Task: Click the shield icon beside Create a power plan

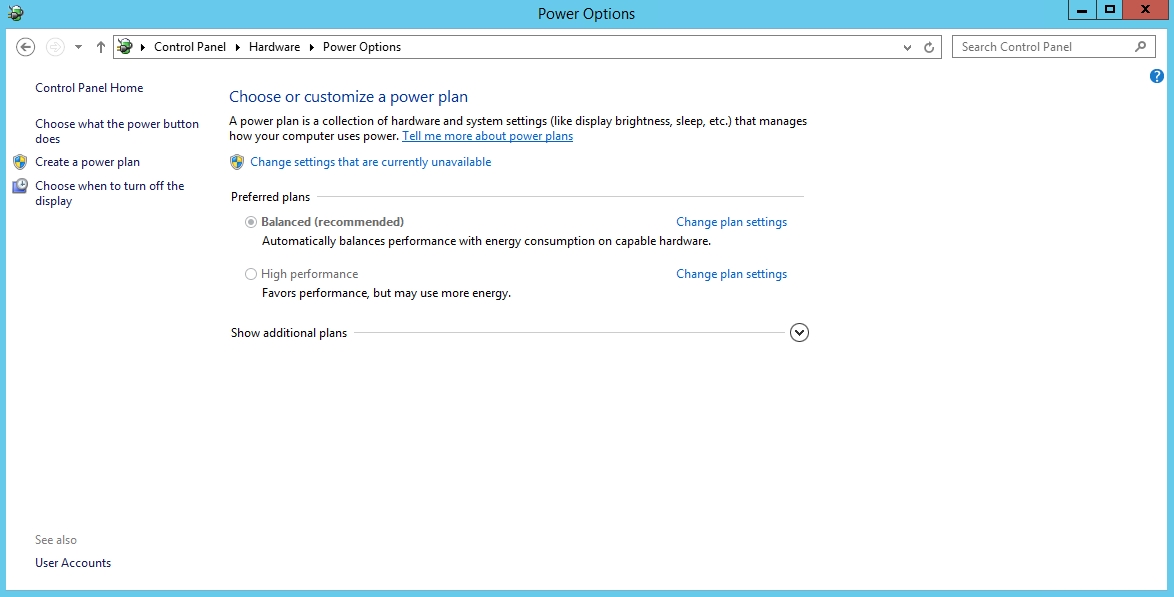Action: (18, 161)
